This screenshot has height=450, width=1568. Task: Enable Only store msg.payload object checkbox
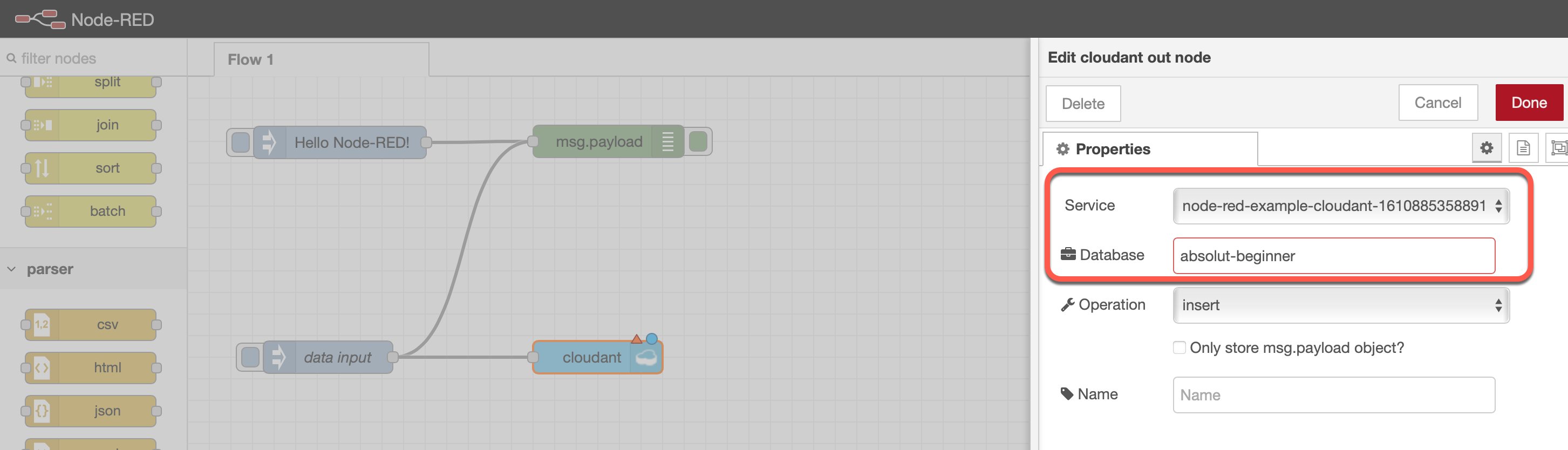pos(1179,347)
